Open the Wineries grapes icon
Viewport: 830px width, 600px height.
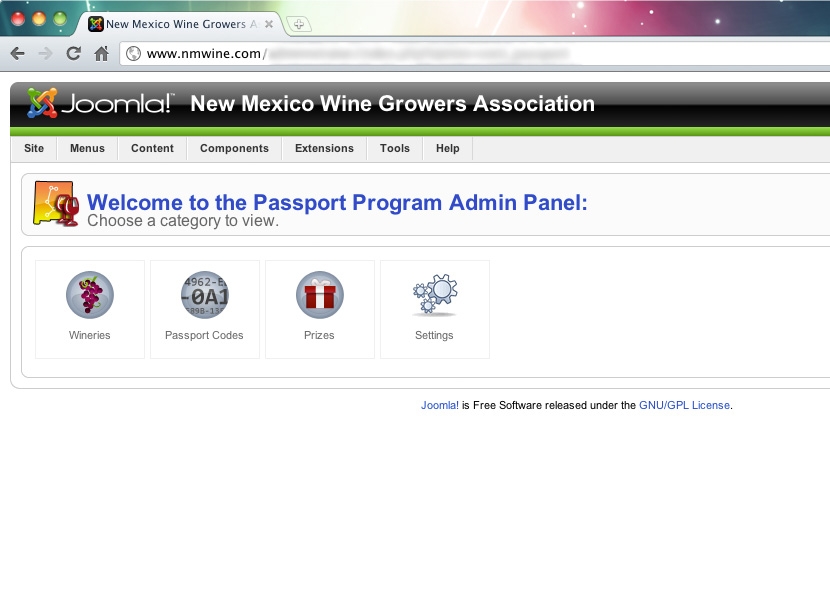[89, 295]
